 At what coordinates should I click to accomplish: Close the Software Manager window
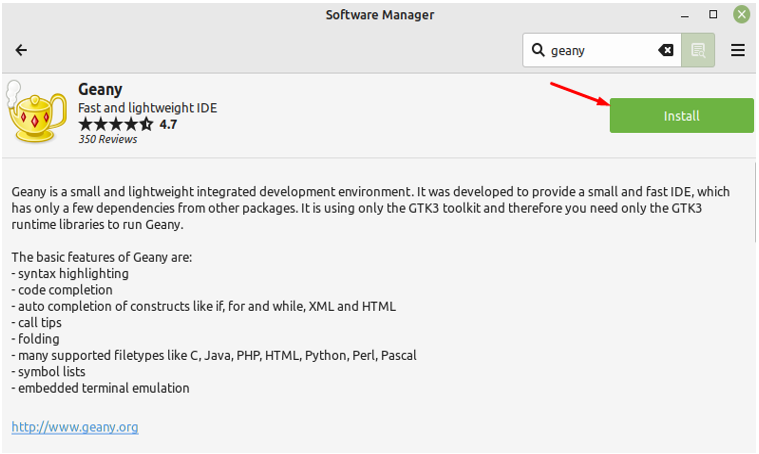(x=741, y=15)
